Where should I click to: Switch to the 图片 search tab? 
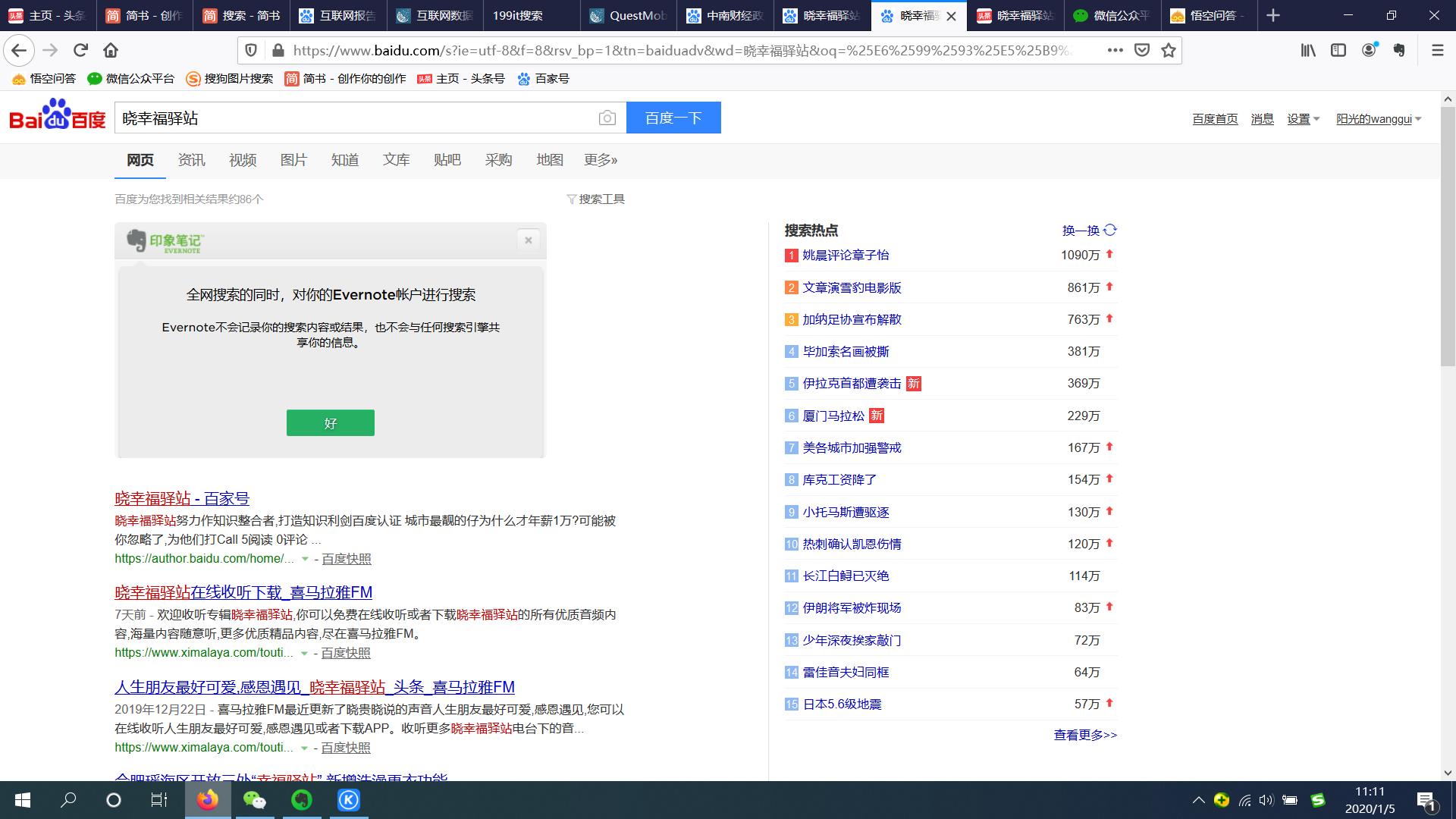293,160
